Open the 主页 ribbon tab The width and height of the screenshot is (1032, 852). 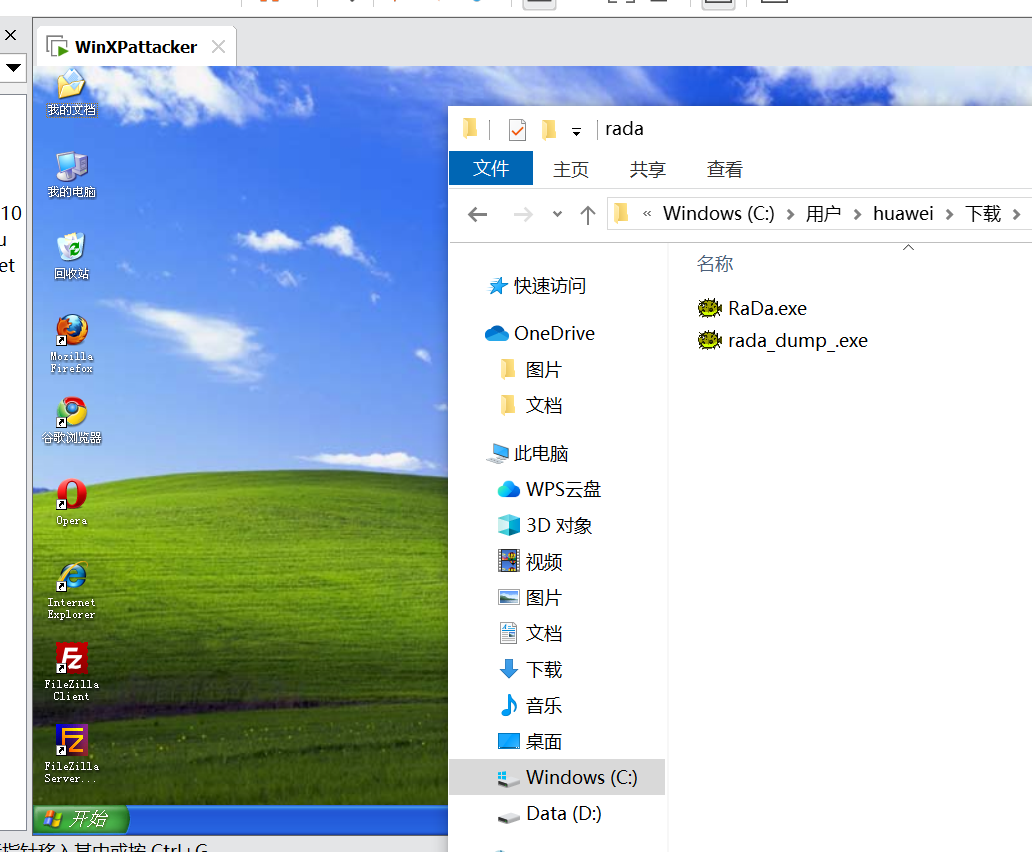[x=571, y=169]
